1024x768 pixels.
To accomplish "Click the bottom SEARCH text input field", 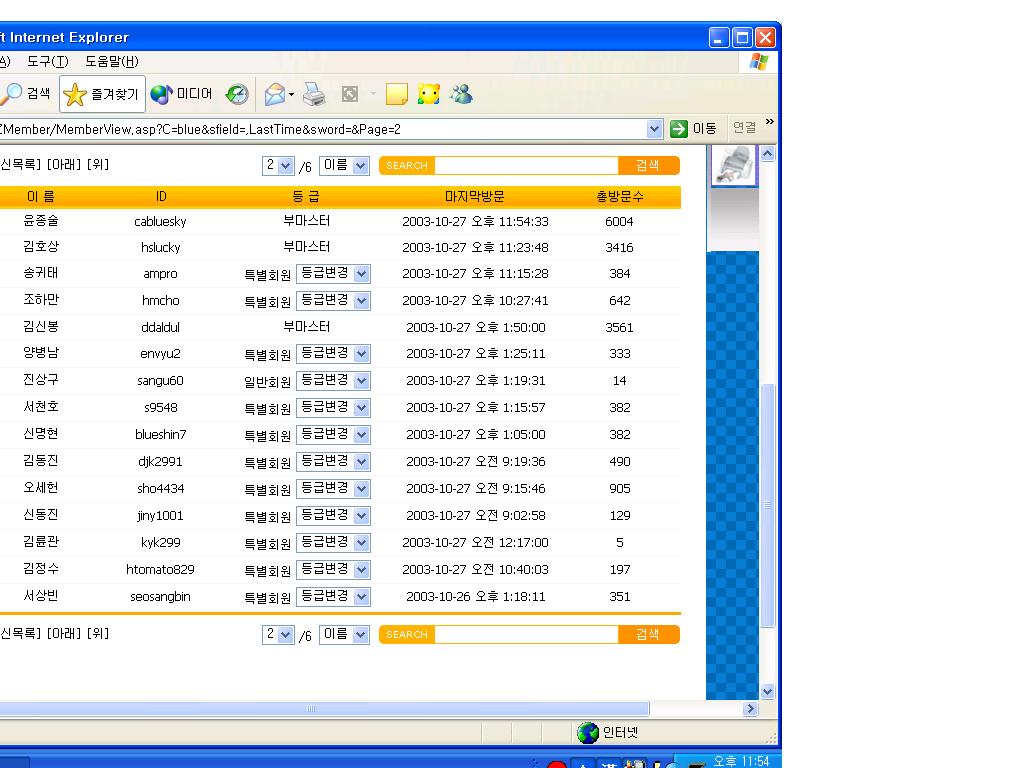I will [x=526, y=634].
